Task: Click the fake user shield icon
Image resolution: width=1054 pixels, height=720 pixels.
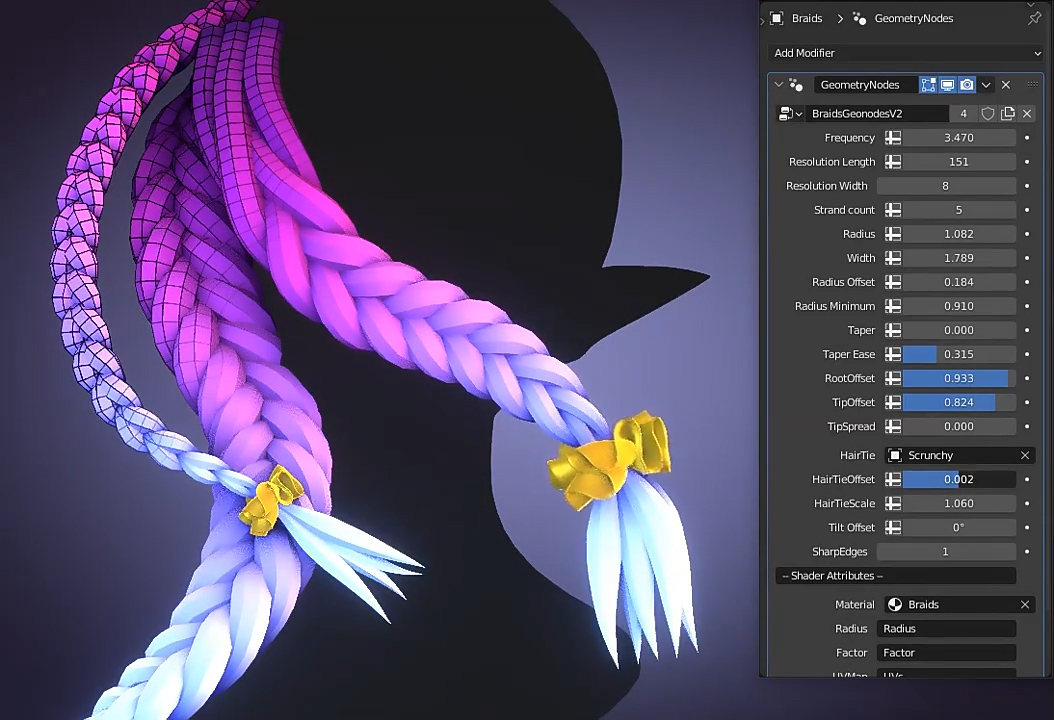Action: [988, 114]
